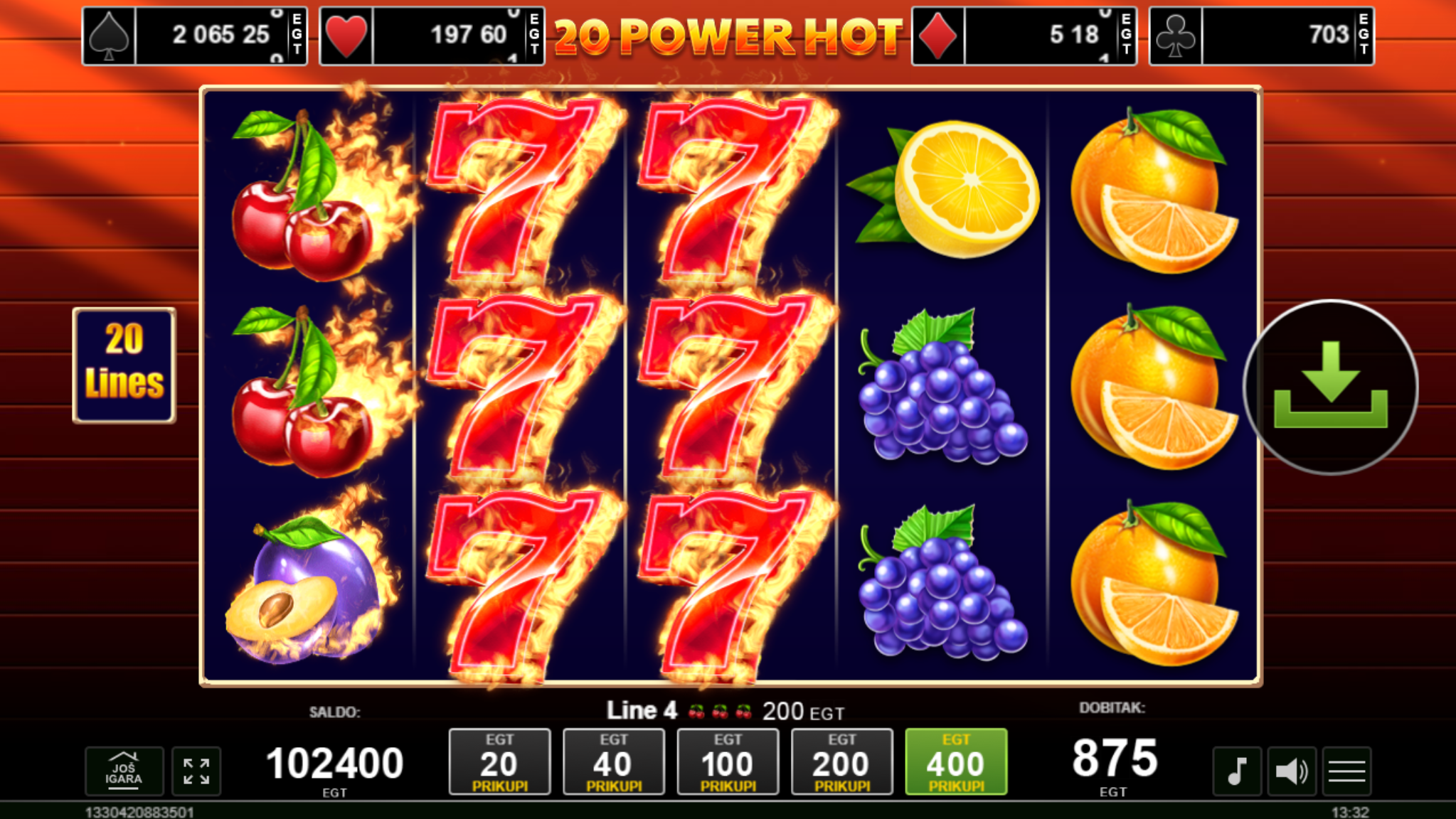Click the heart jackpot icon
1456x819 pixels.
346,36
